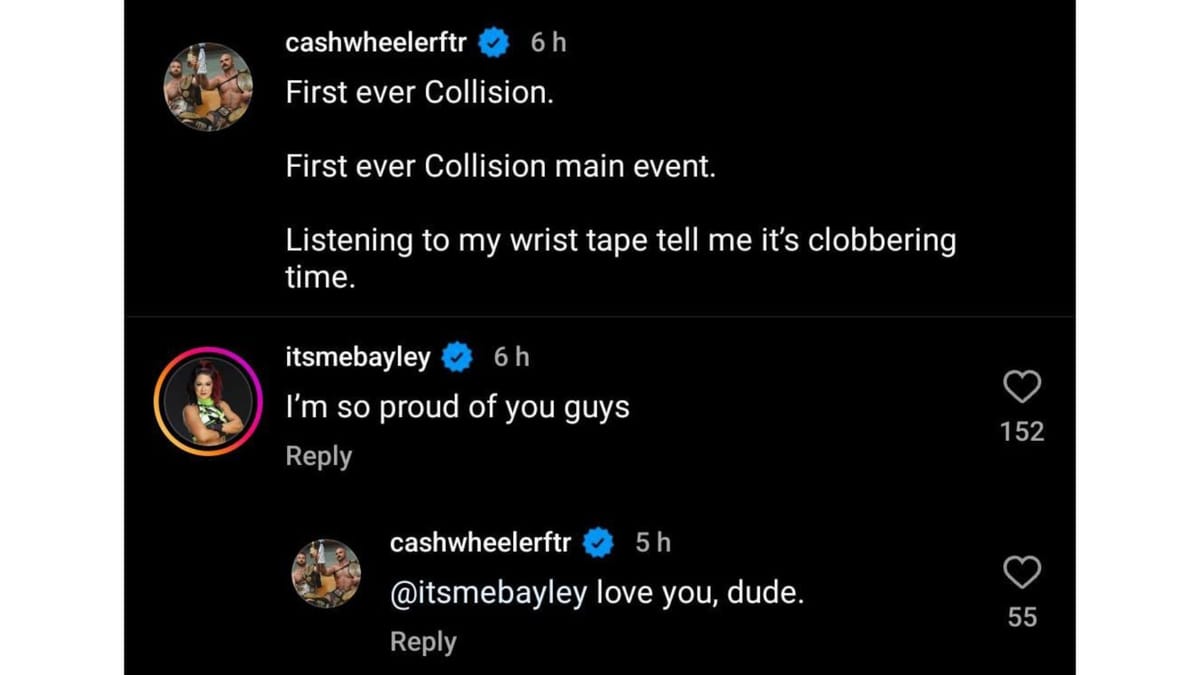The image size is (1200, 675).
Task: Like cashwheelerftr's reply with the heart icon
Action: (1021, 573)
